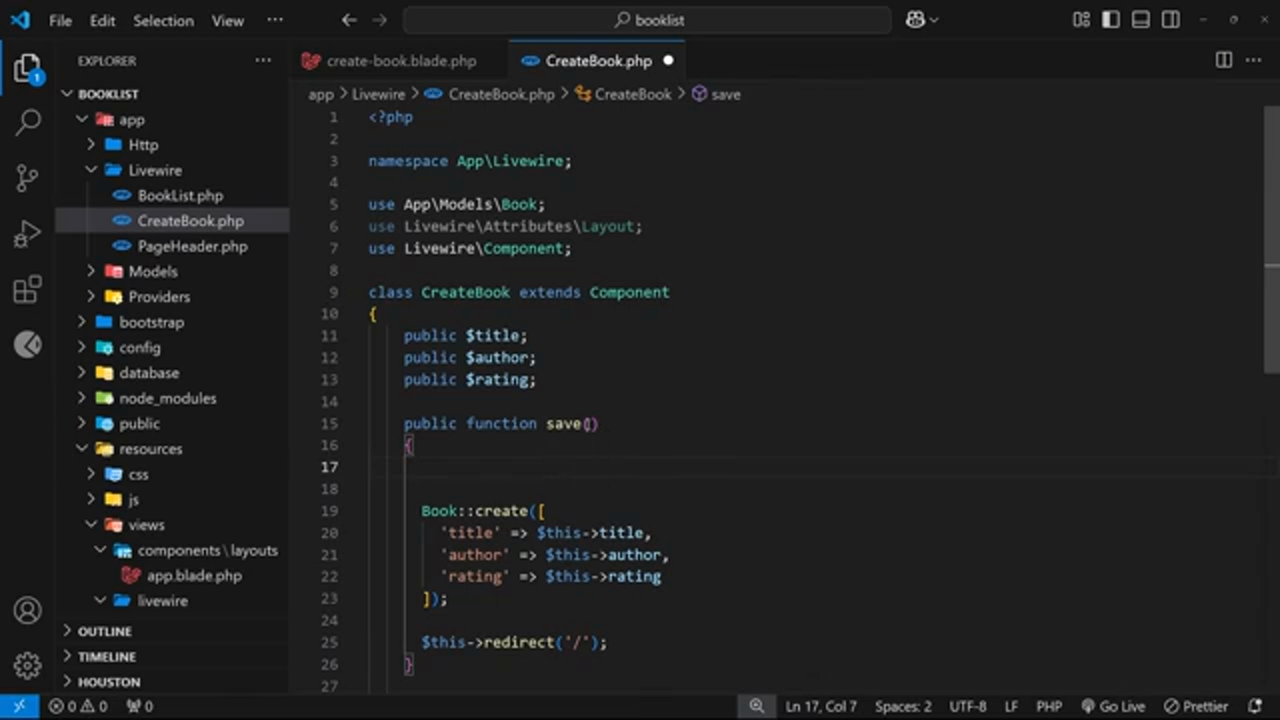The image size is (1280, 720).
Task: Change language mode PHP
Action: [x=1049, y=706]
